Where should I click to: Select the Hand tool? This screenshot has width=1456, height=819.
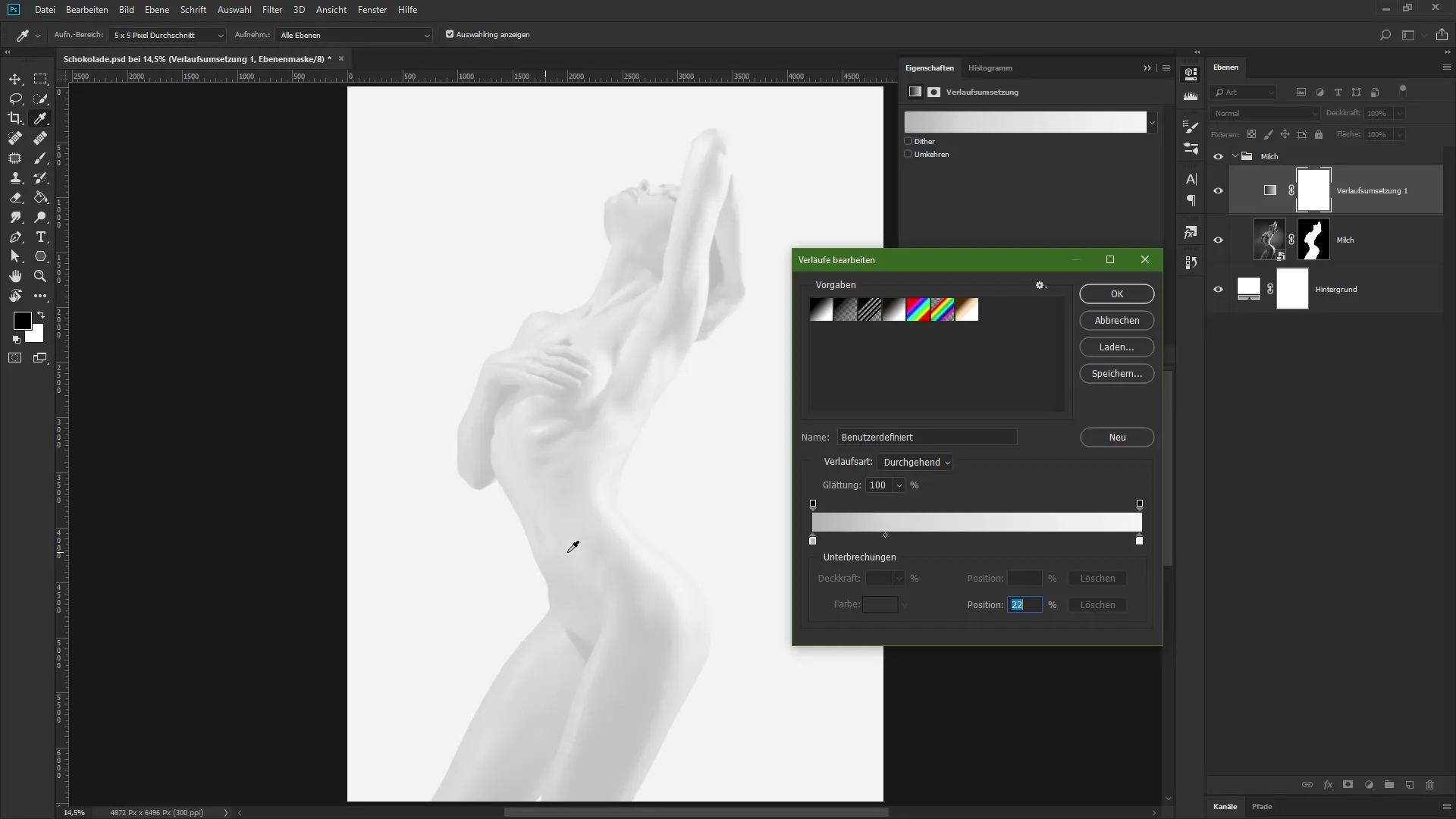coord(15,276)
